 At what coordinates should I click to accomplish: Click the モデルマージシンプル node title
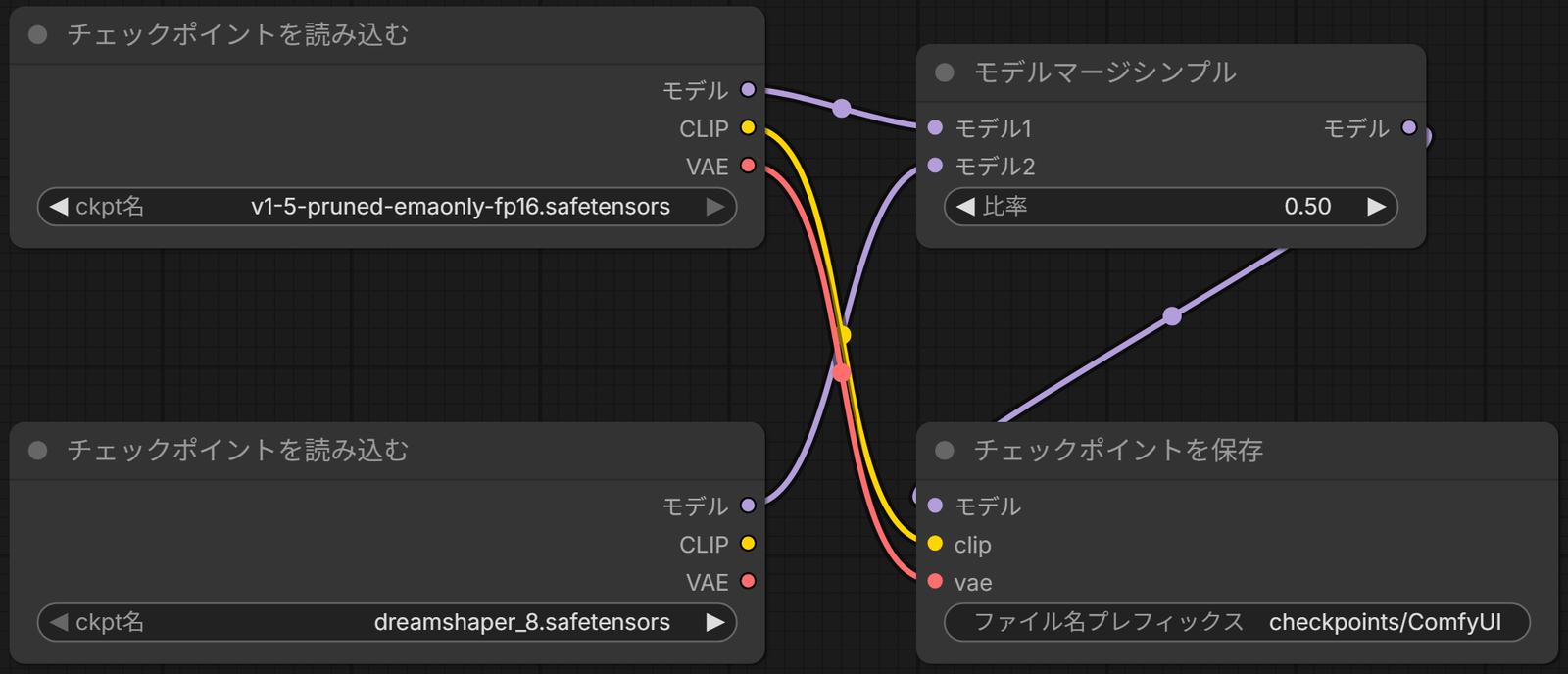(1104, 72)
